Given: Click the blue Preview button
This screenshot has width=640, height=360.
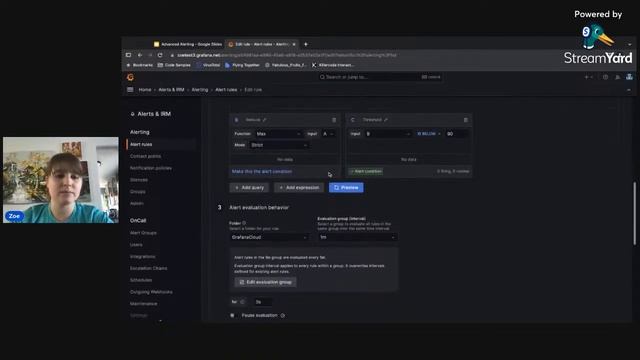Looking at the screenshot, I should pyautogui.click(x=346, y=187).
